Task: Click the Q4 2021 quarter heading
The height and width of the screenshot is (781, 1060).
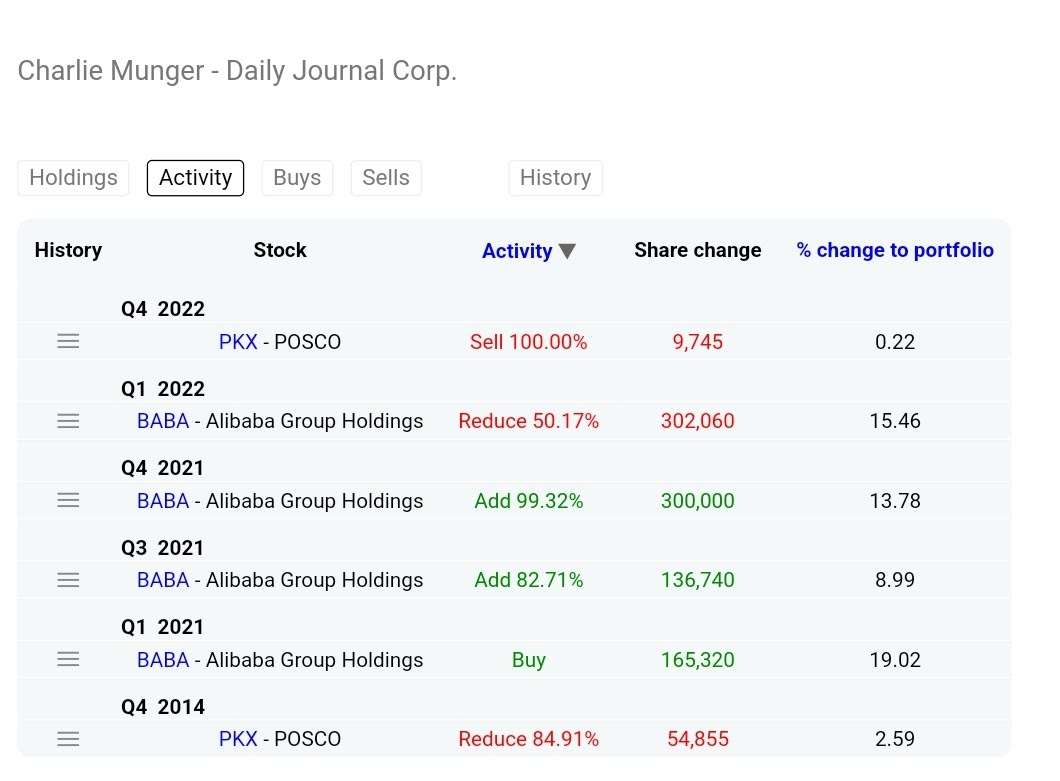Action: point(162,468)
